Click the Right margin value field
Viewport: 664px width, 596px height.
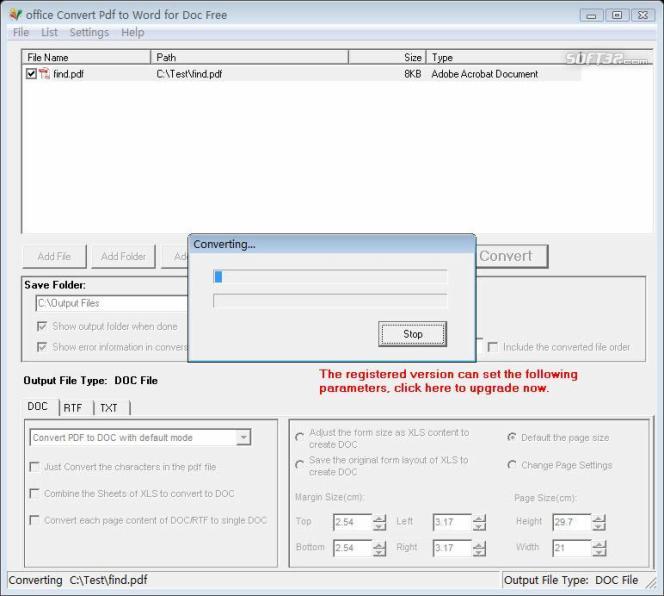click(x=452, y=548)
